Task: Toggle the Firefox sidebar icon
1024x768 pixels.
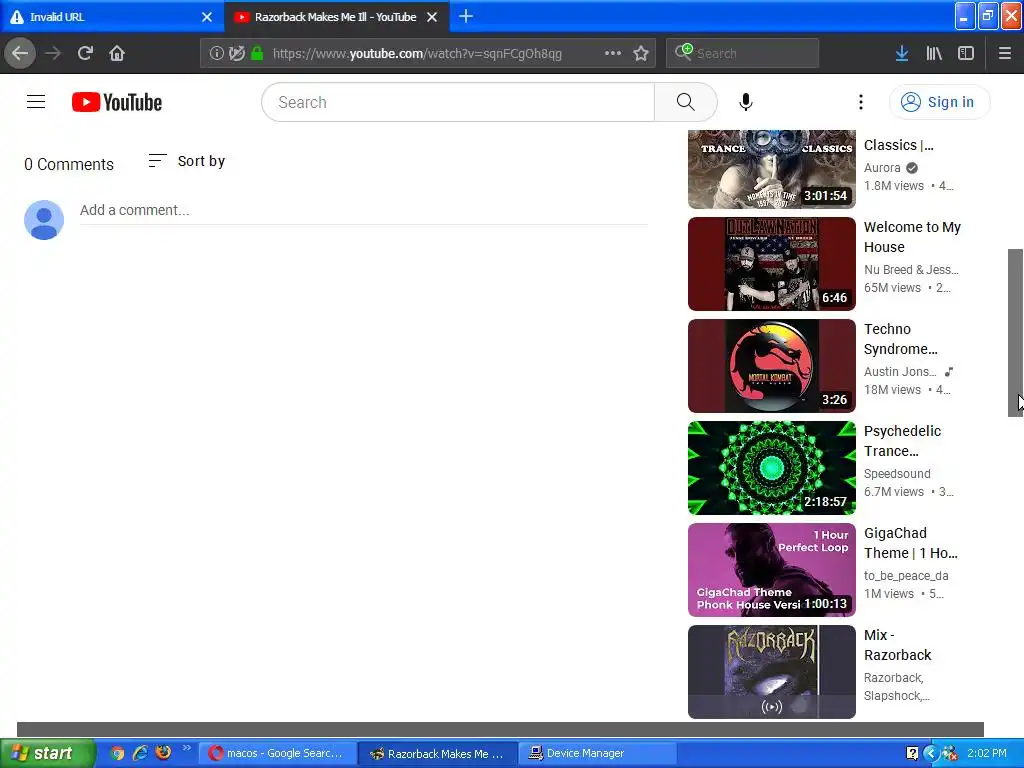Action: click(x=966, y=53)
